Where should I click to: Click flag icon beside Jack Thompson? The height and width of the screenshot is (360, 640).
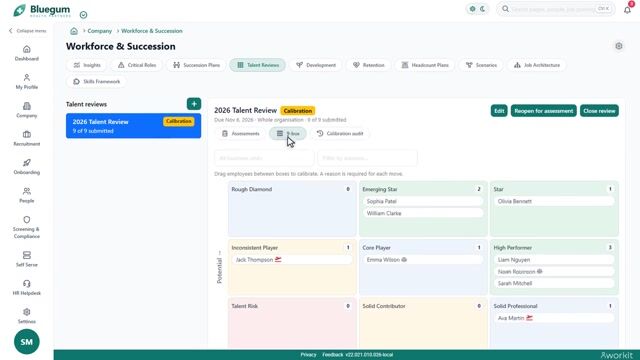[278, 259]
